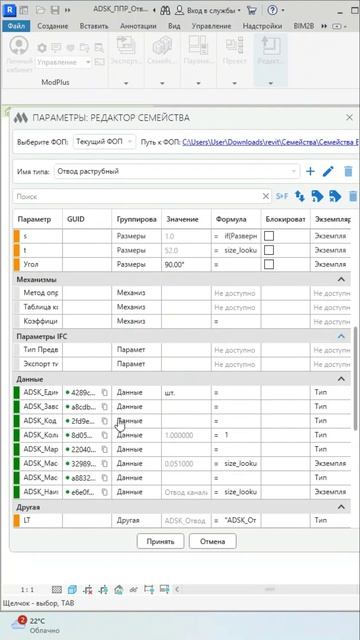Collapse the Другая group

click(341, 507)
